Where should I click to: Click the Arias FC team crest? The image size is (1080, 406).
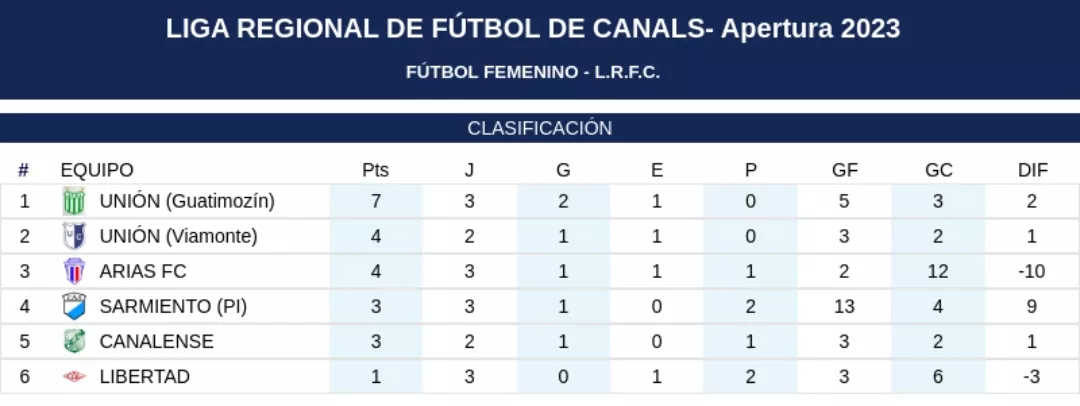point(74,272)
